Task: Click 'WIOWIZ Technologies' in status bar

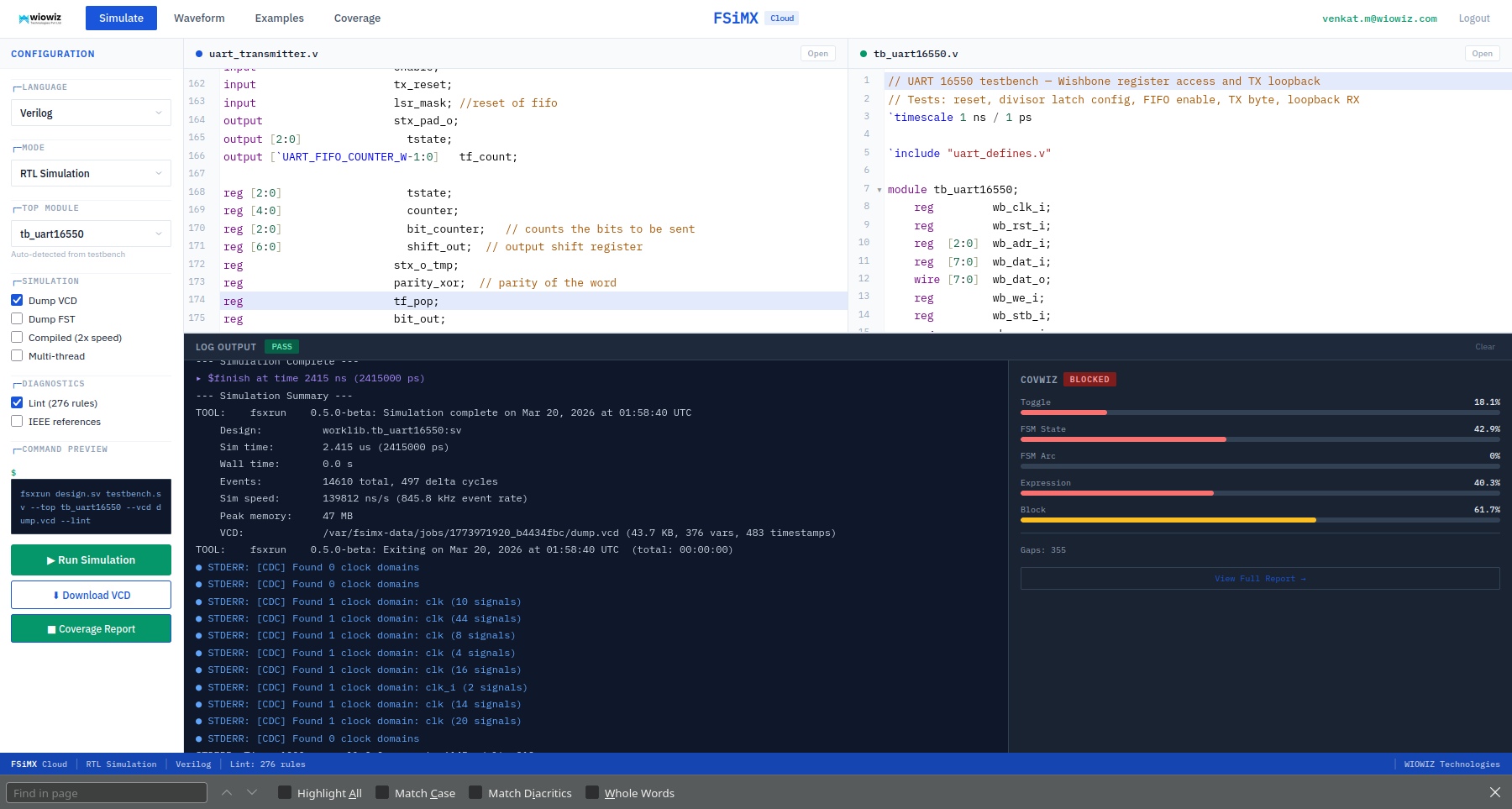Action: coord(1452,764)
